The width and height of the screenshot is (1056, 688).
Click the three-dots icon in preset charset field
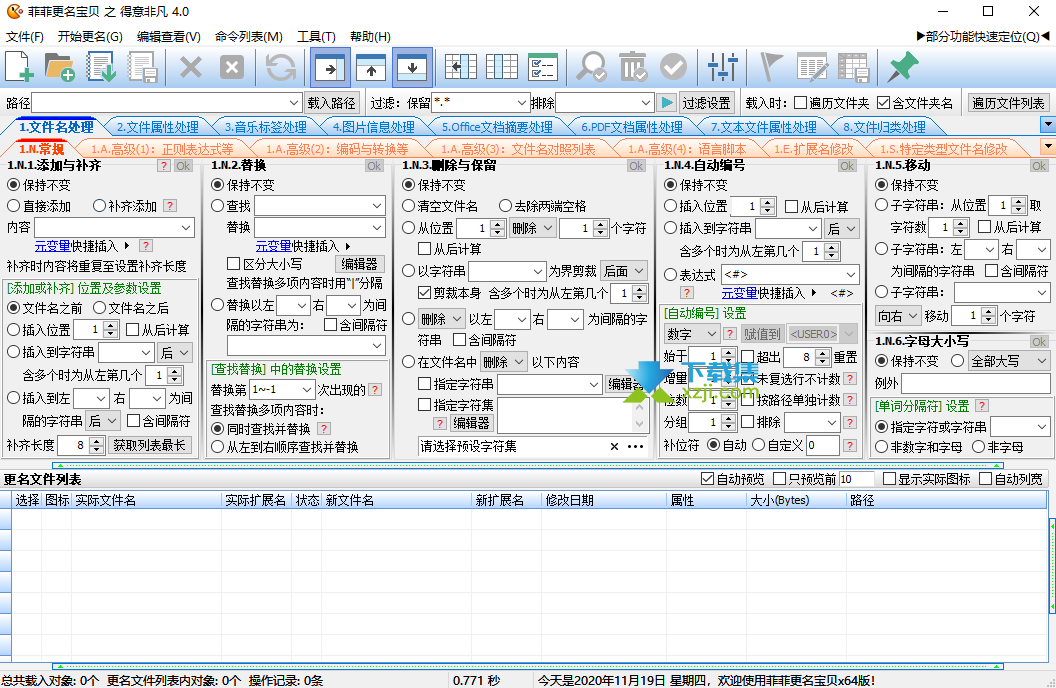(x=635, y=446)
